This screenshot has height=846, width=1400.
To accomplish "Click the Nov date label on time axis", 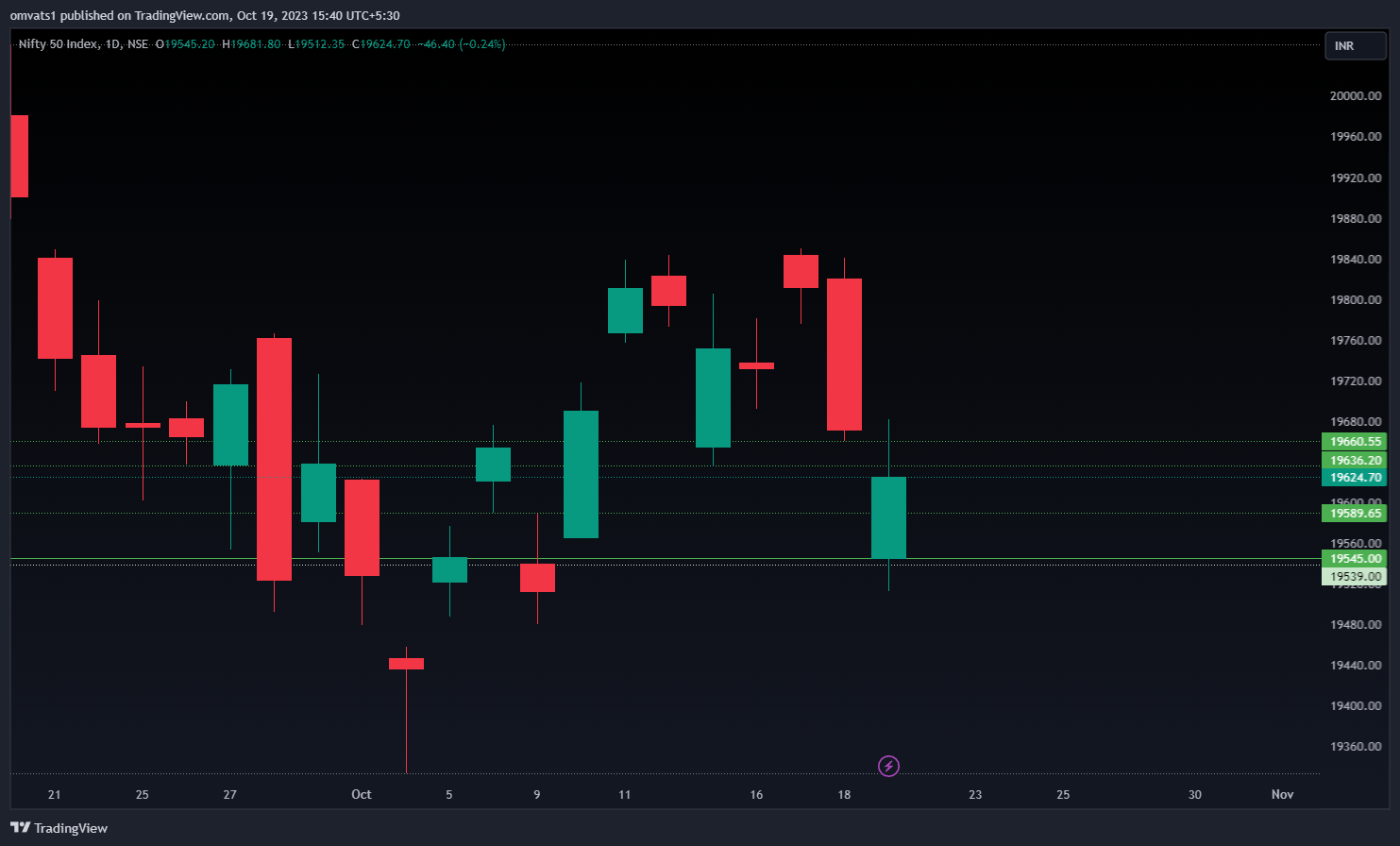I will pyautogui.click(x=1282, y=794).
